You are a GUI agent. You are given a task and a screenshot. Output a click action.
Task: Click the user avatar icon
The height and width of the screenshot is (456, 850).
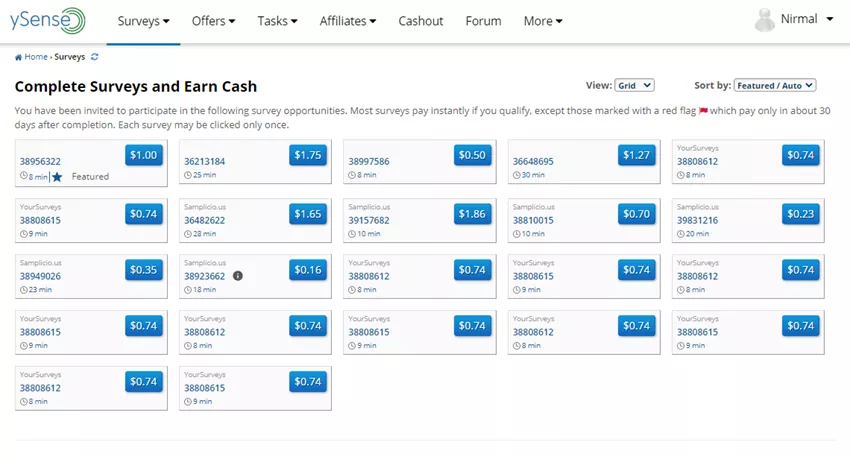(x=765, y=20)
